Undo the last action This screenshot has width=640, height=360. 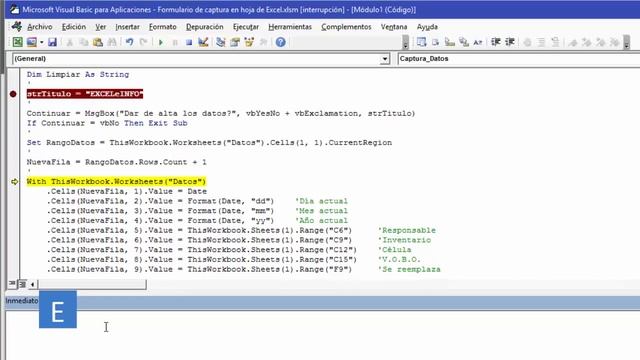129,42
